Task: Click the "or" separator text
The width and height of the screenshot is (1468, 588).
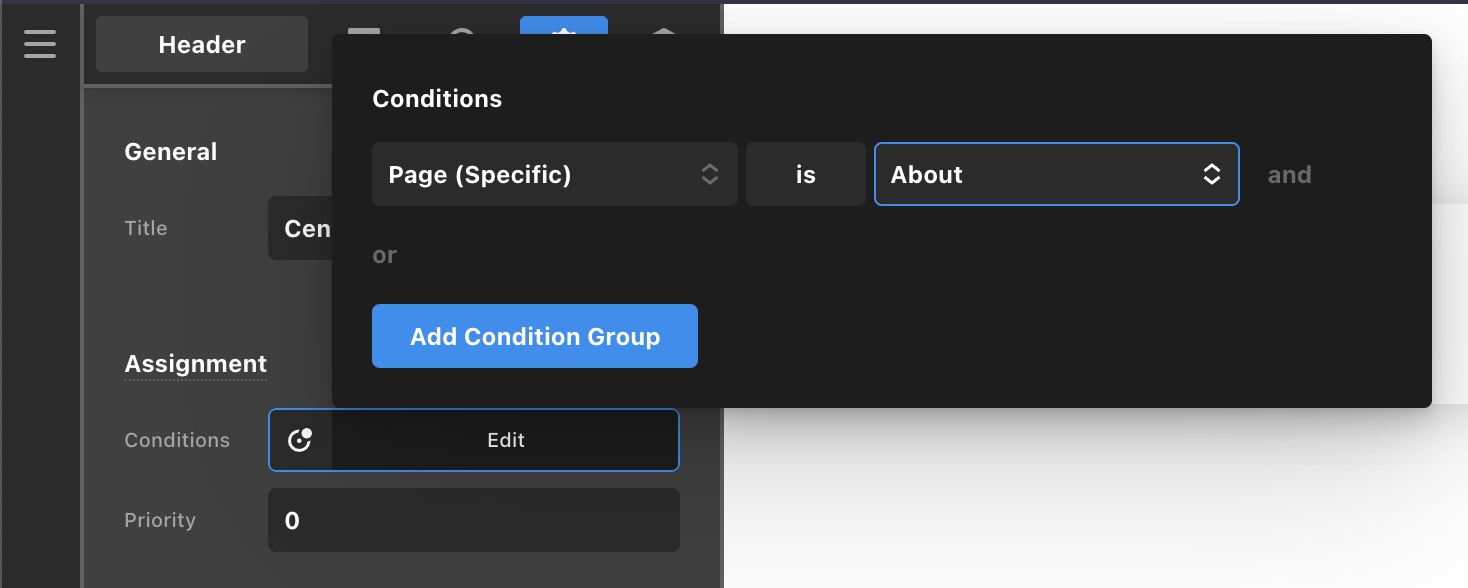Action: coord(384,255)
